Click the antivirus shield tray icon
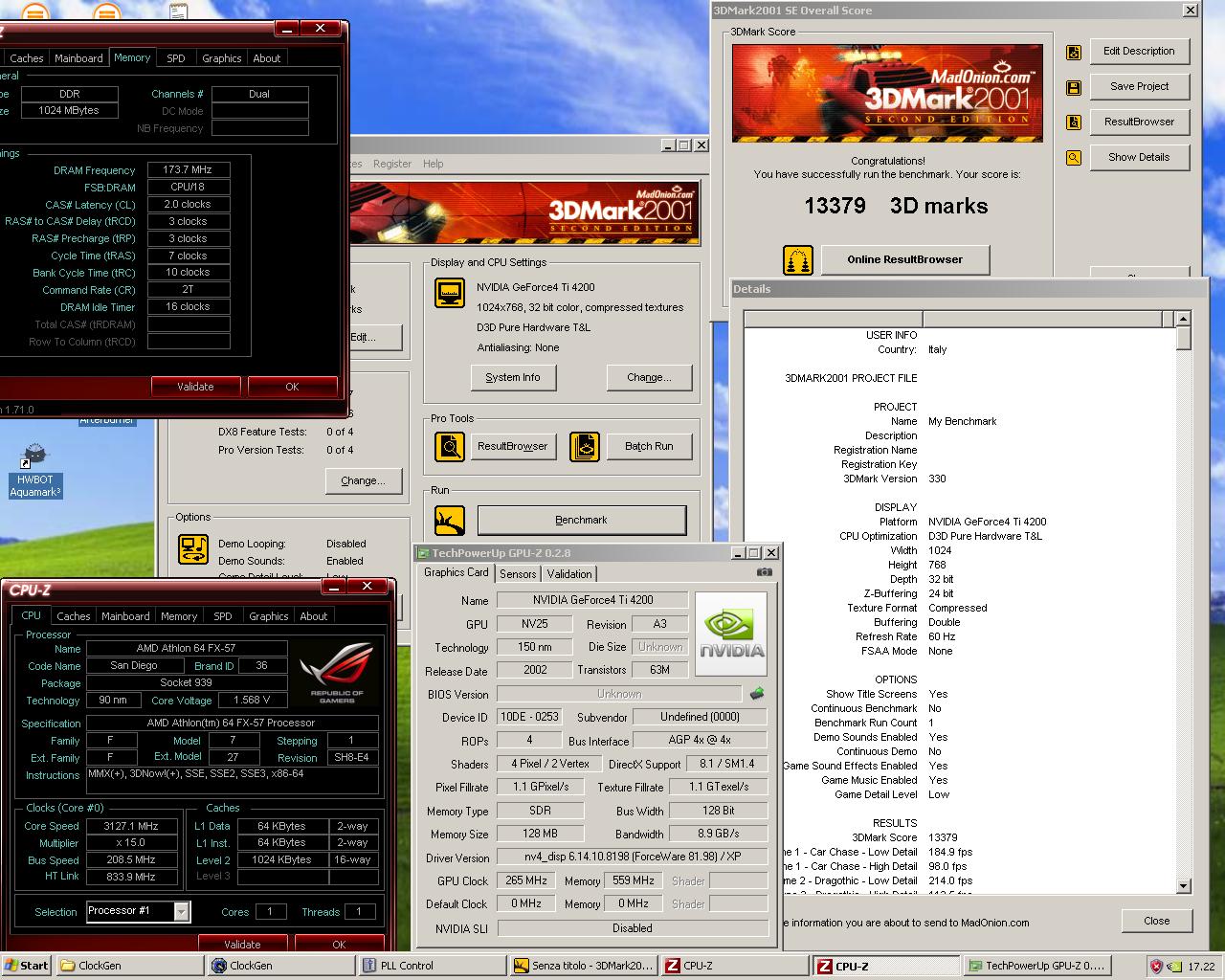The height and width of the screenshot is (980, 1225). click(1156, 967)
